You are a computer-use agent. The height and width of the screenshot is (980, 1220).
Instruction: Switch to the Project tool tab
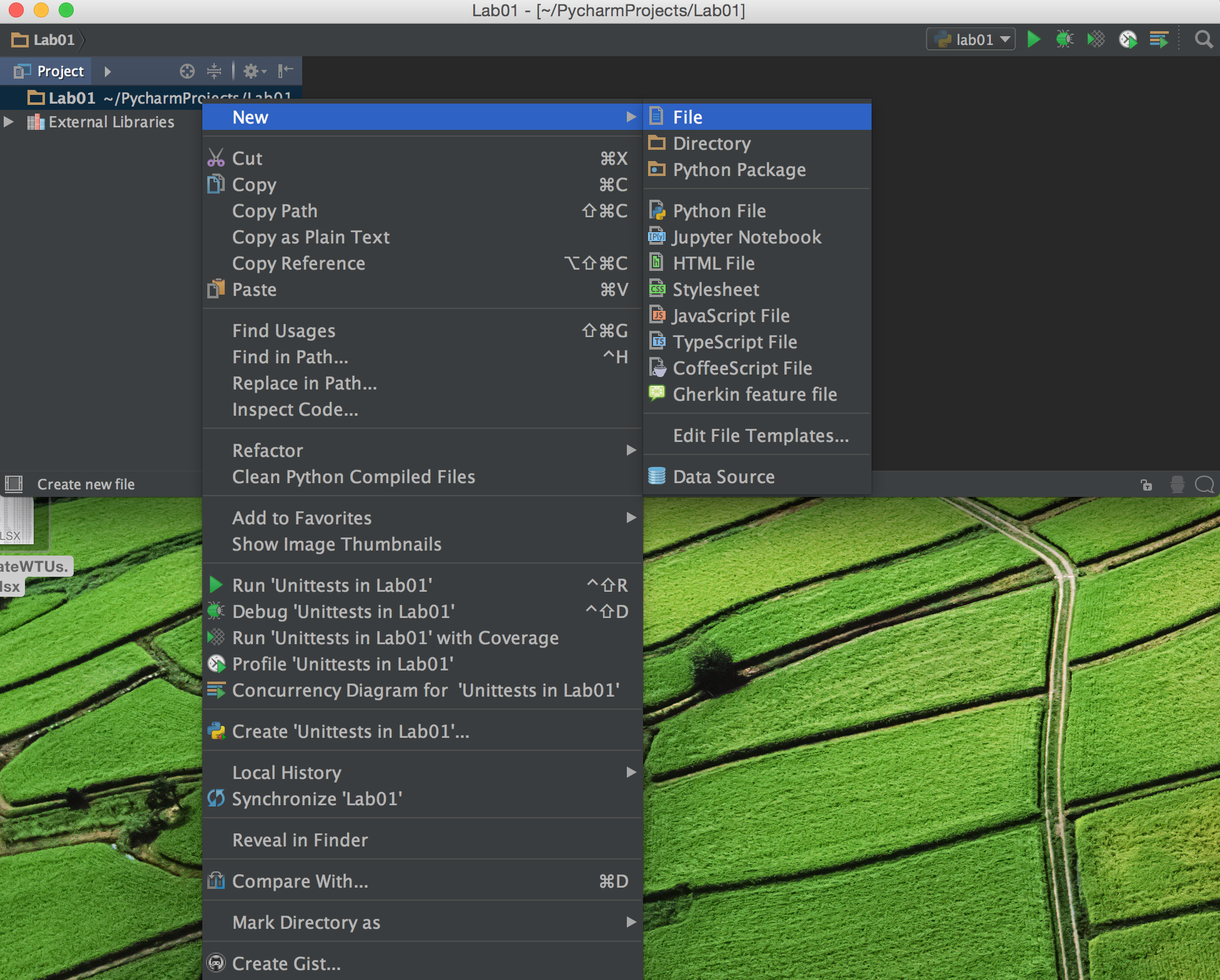[46, 71]
